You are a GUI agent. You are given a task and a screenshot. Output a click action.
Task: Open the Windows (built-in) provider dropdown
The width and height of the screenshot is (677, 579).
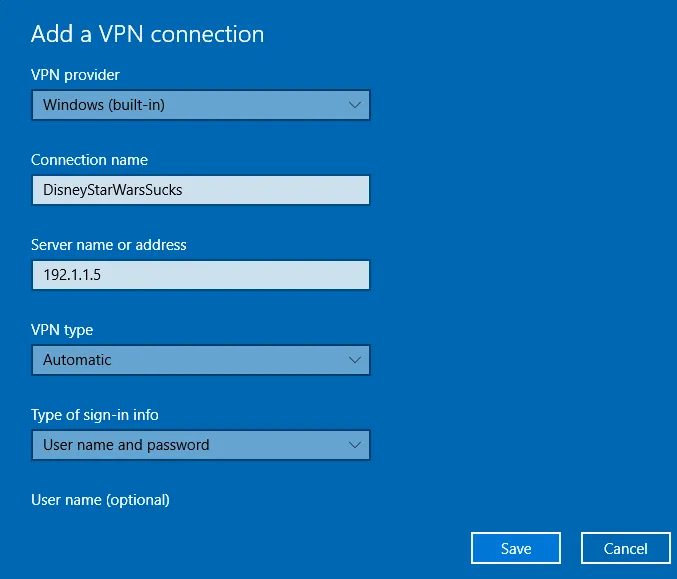(200, 105)
